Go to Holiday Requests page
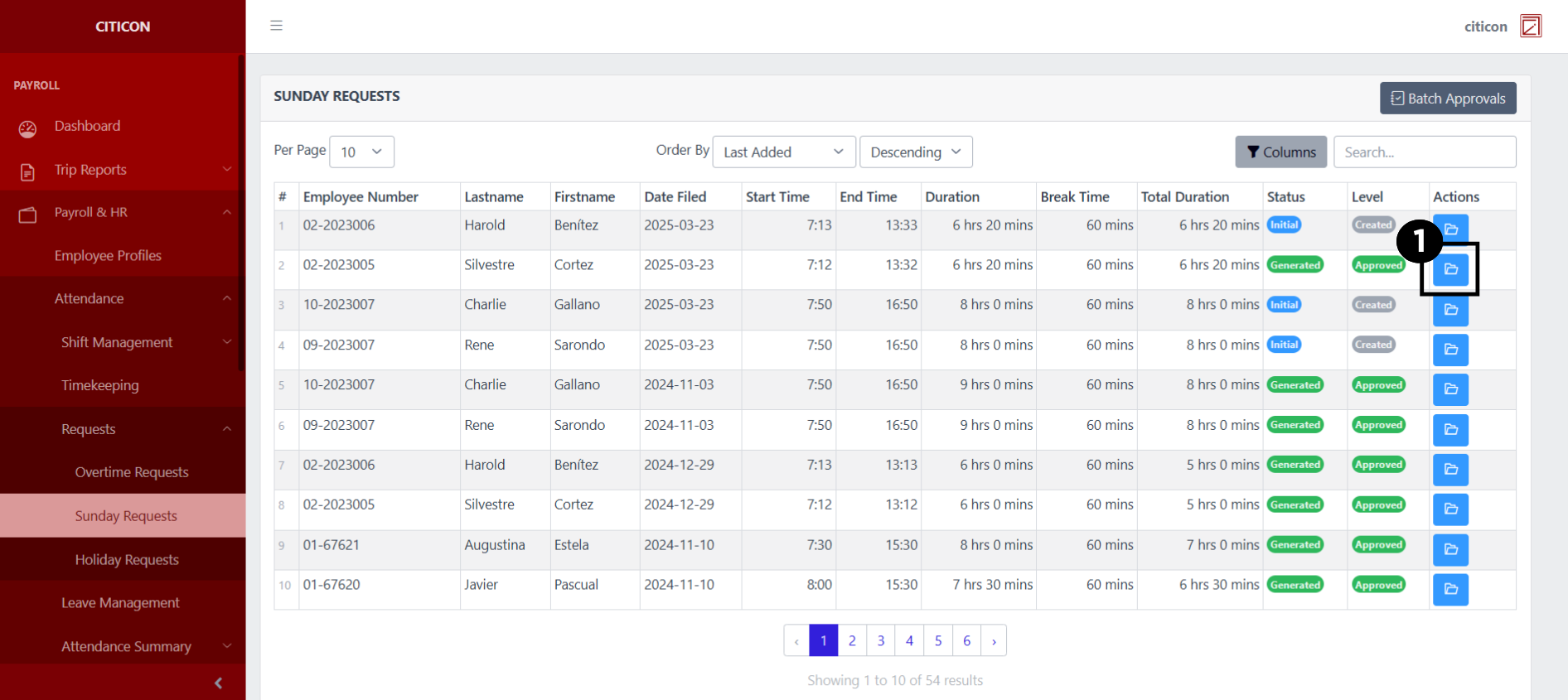 127,560
